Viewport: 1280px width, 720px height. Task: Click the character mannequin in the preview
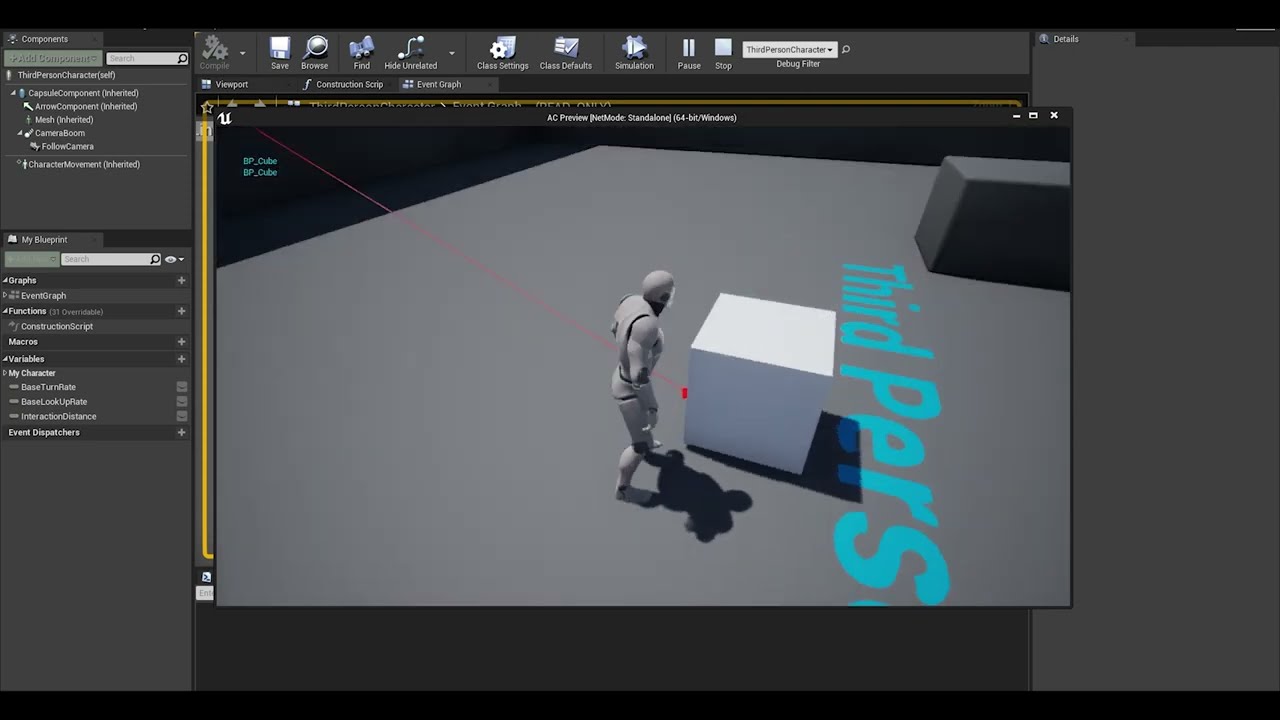coord(640,385)
